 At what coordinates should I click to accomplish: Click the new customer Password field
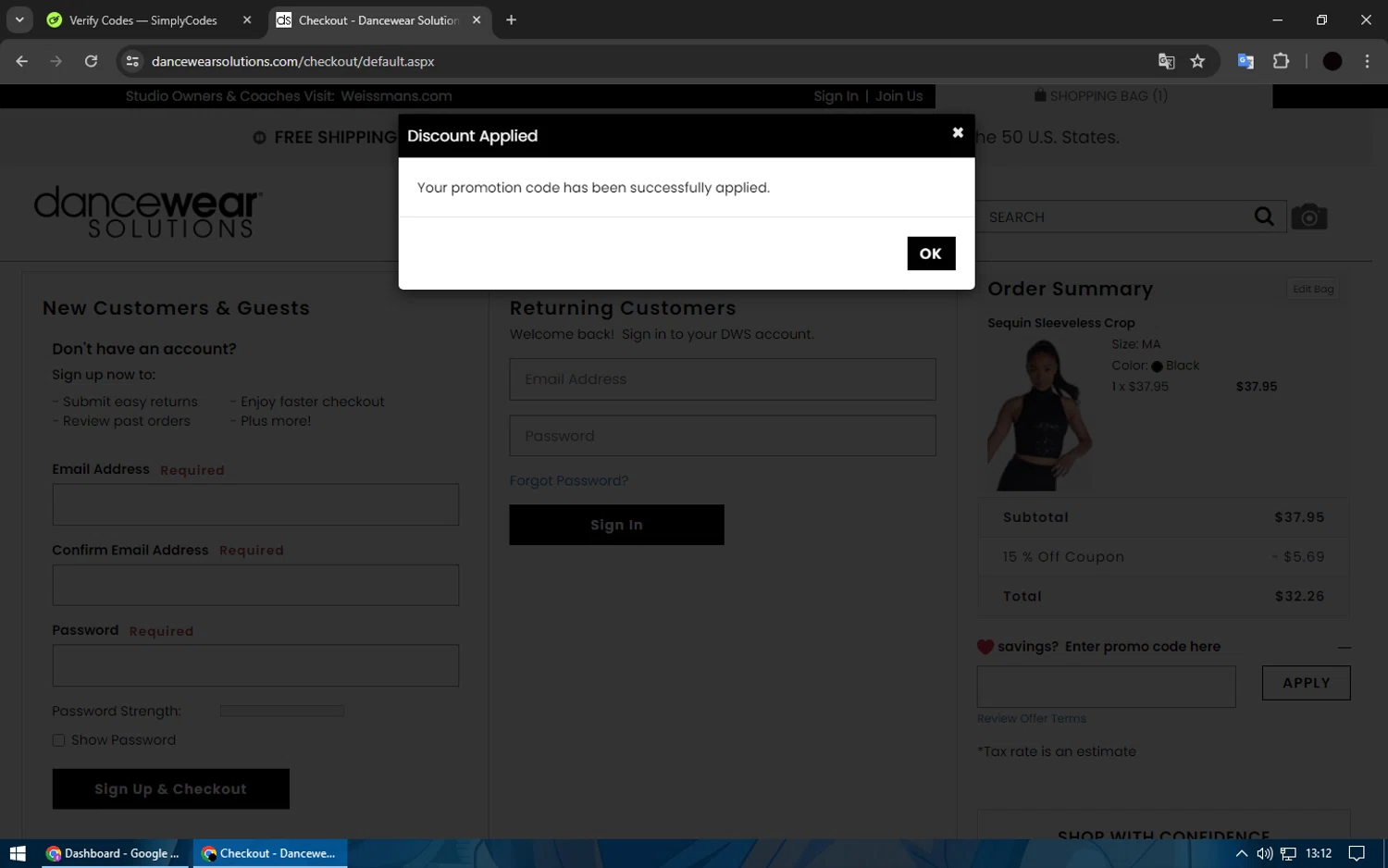point(255,665)
